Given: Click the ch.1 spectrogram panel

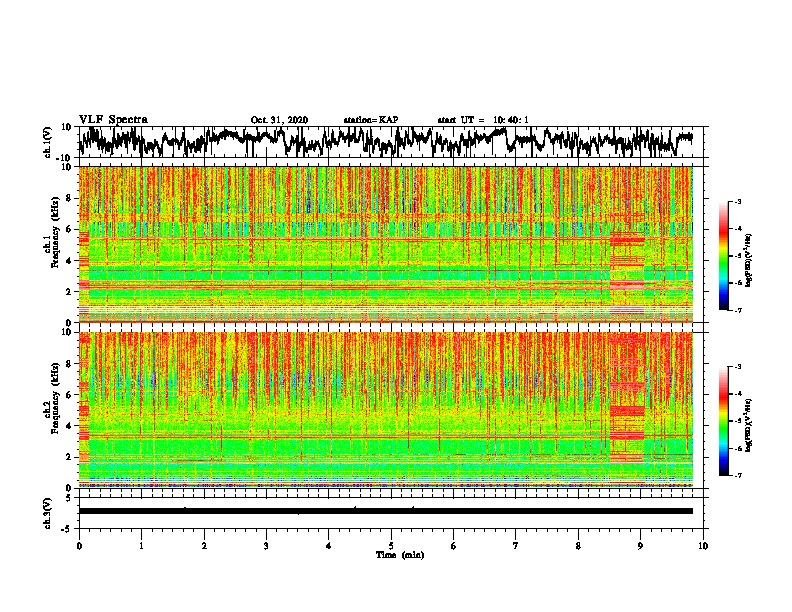Looking at the screenshot, I should point(386,244).
